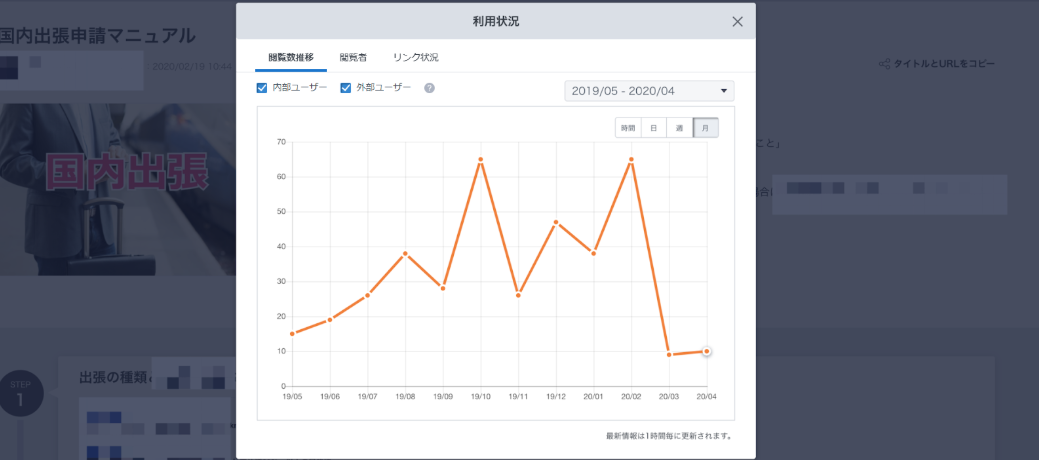Viewport: 1039px width, 460px height.
Task: Set chart granularity to 時間
Action: click(x=628, y=128)
